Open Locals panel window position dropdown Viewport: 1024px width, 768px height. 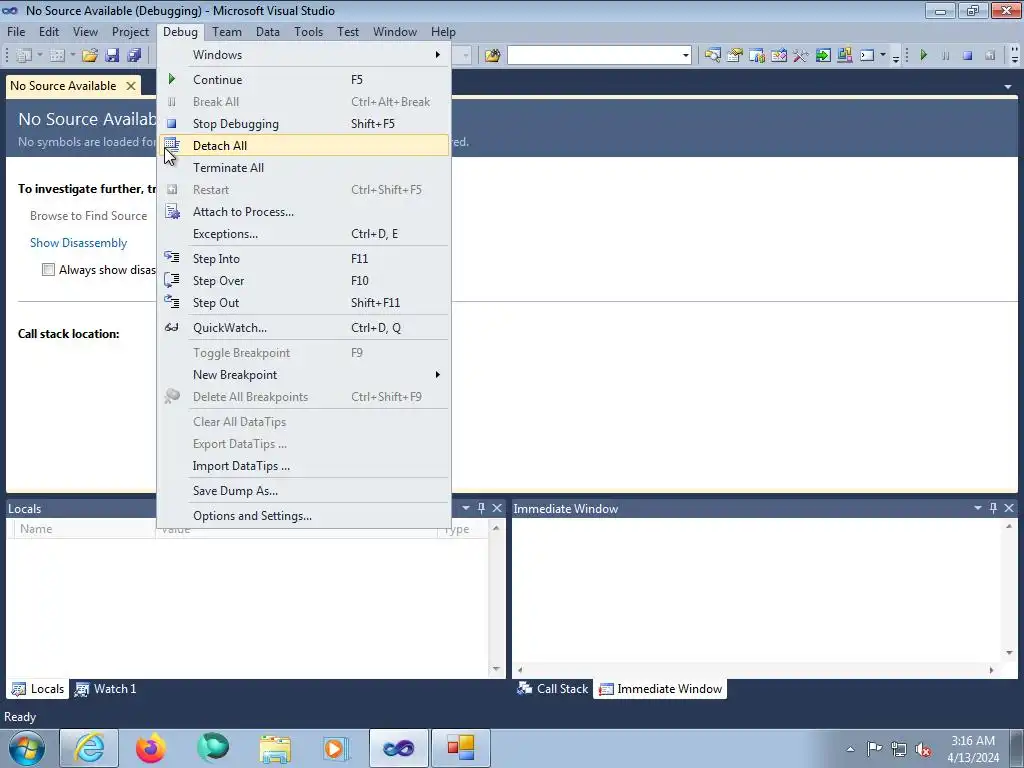[x=466, y=508]
